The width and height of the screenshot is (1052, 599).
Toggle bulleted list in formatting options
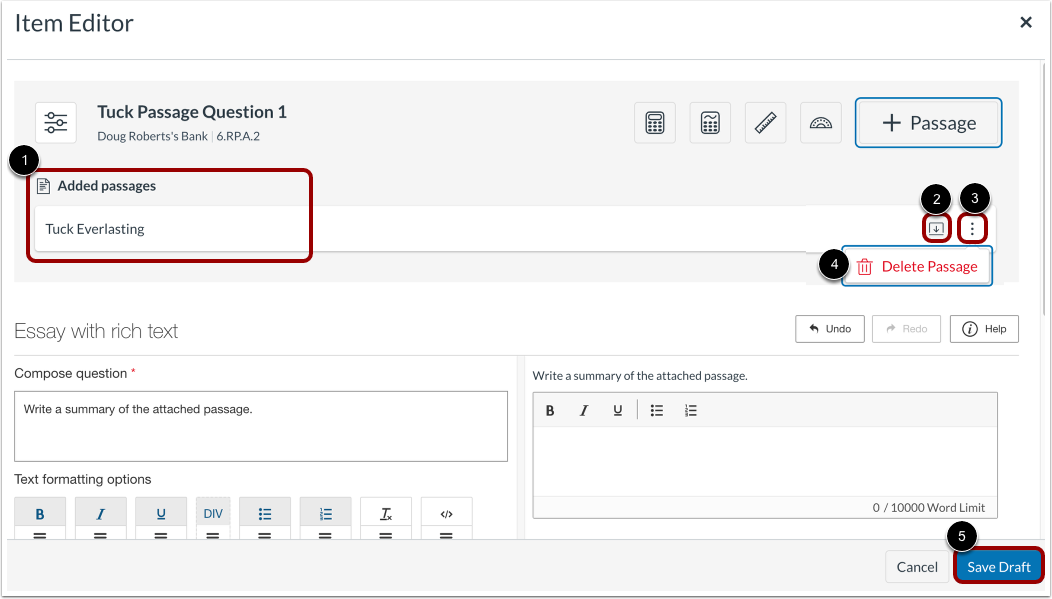[x=265, y=514]
